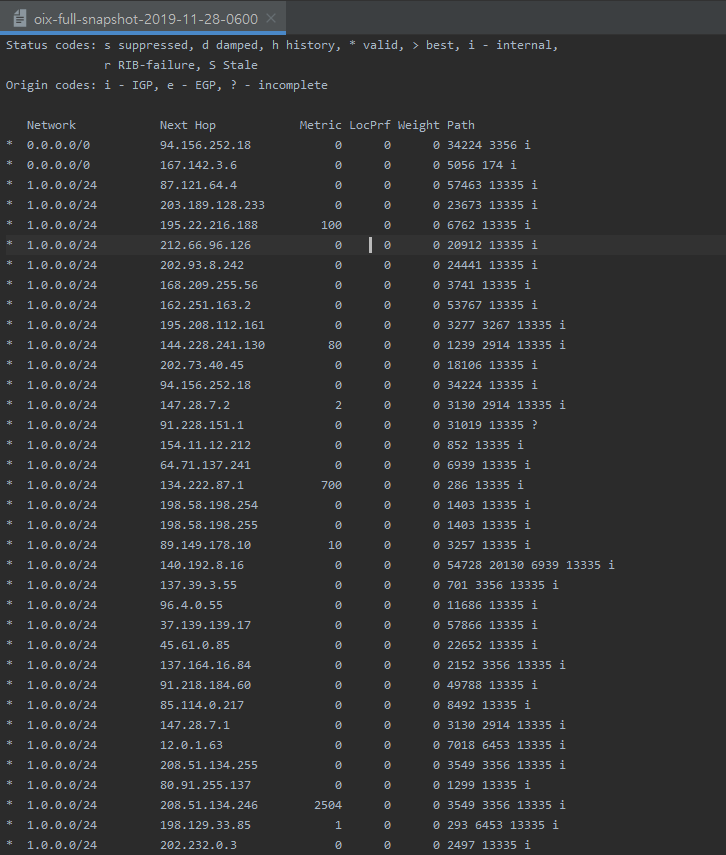Click next hop 167.142.3.6
Viewport: 726px width, 855px height.
pyautogui.click(x=198, y=165)
